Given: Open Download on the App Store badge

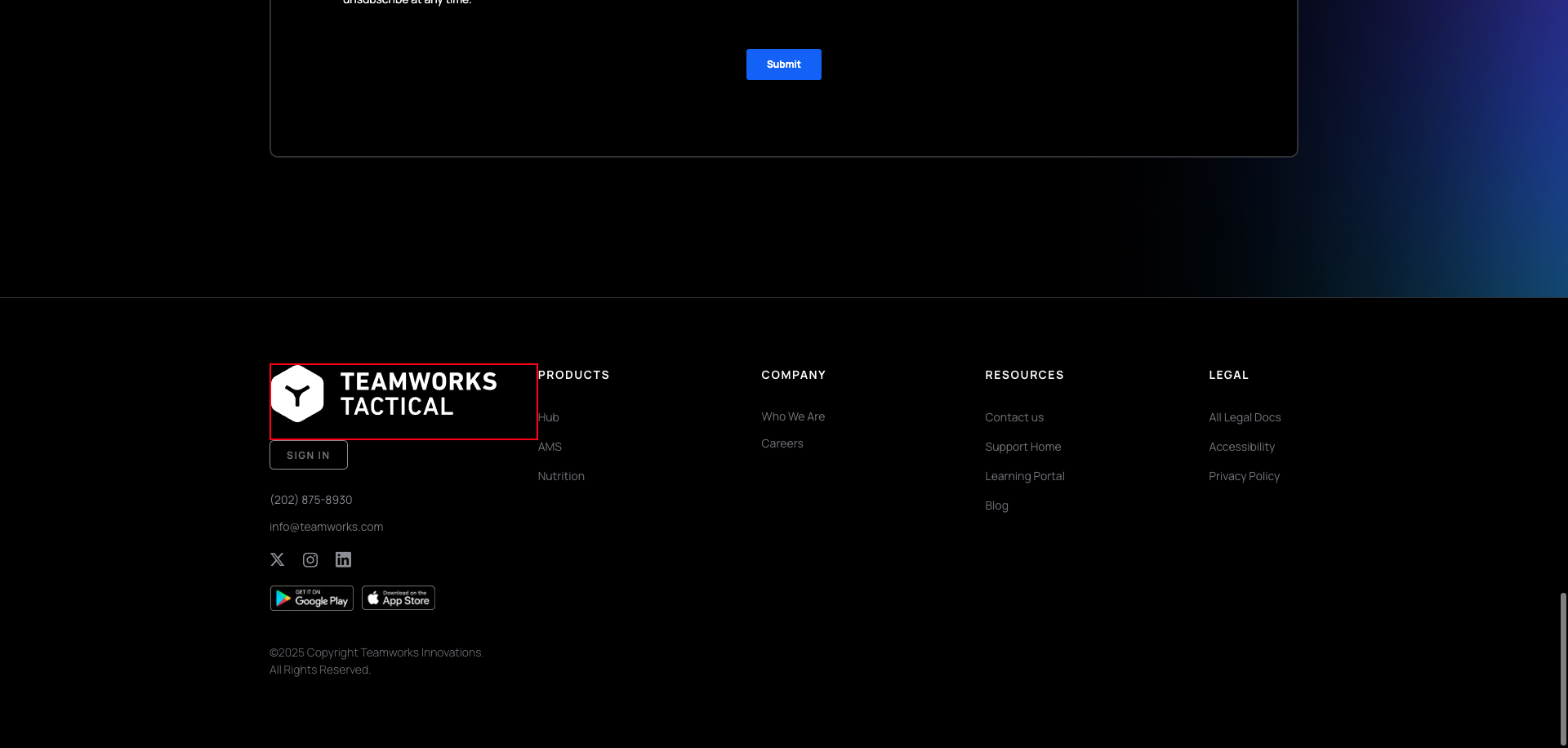Looking at the screenshot, I should pos(398,597).
